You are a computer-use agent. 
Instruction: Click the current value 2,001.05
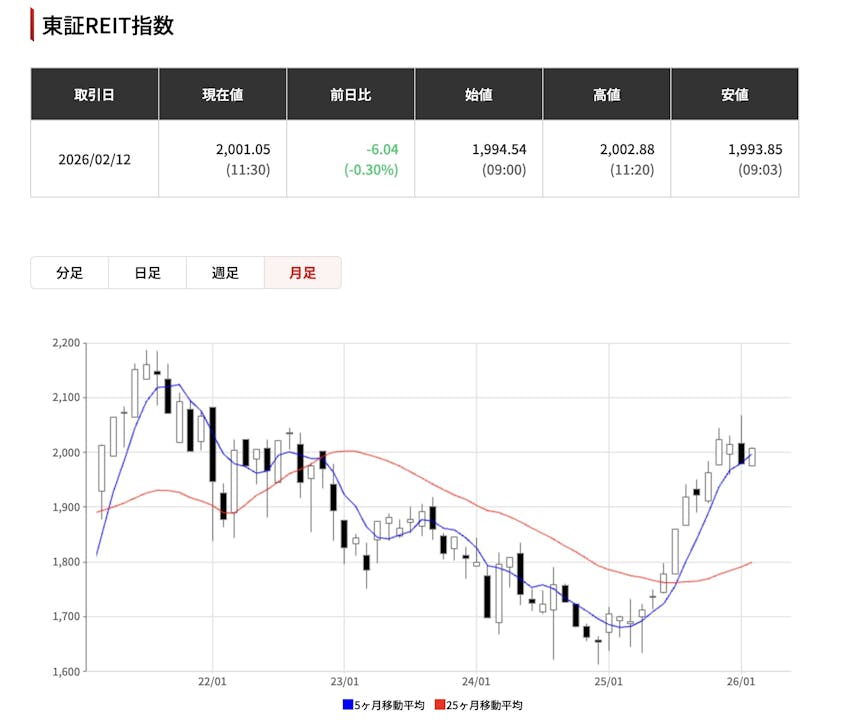click(243, 149)
